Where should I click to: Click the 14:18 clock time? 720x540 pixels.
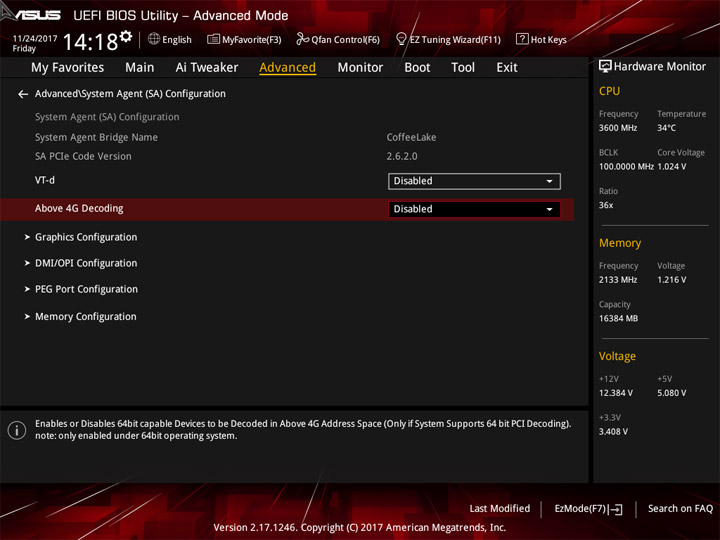coord(90,42)
